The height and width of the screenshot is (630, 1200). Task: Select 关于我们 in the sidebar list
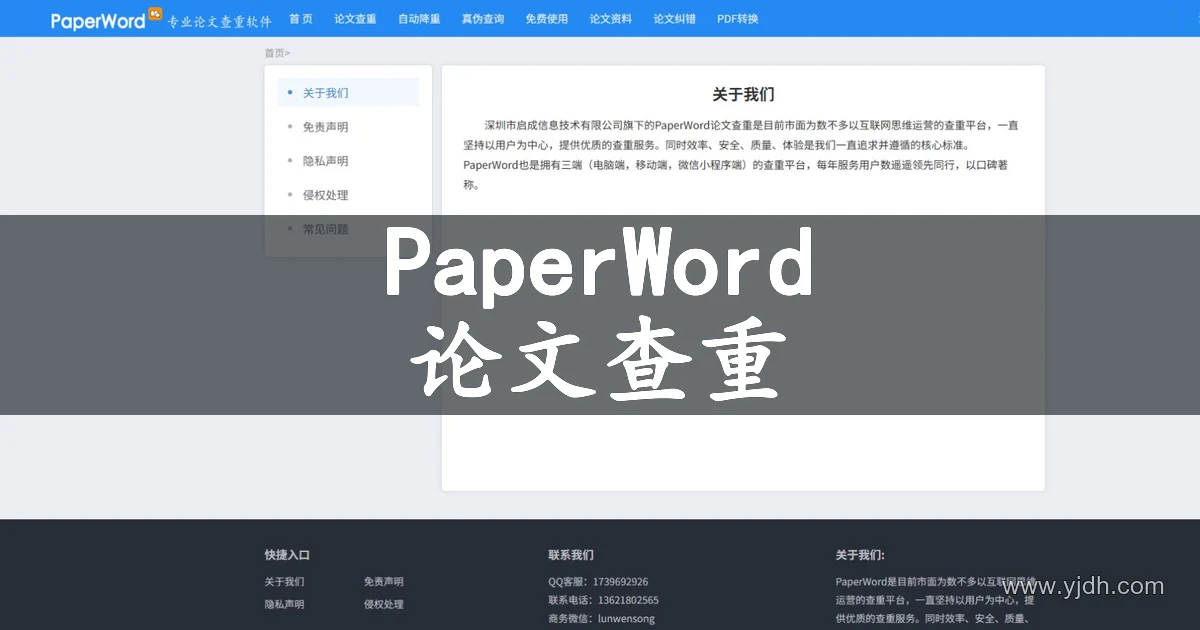[x=348, y=93]
